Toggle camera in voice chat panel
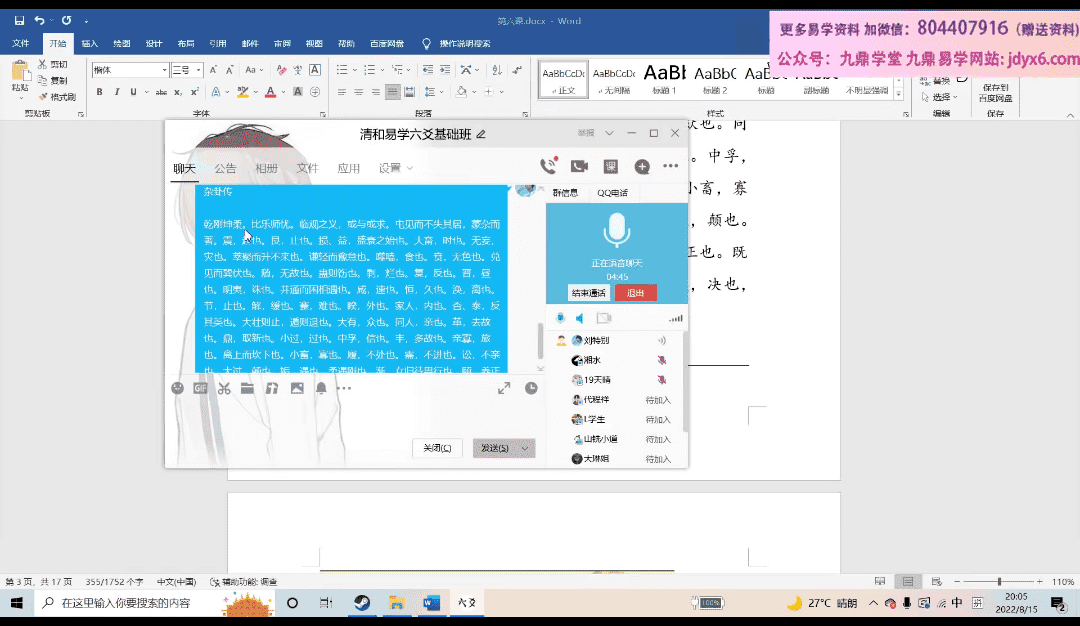Image resolution: width=1080 pixels, height=626 pixels. [604, 318]
